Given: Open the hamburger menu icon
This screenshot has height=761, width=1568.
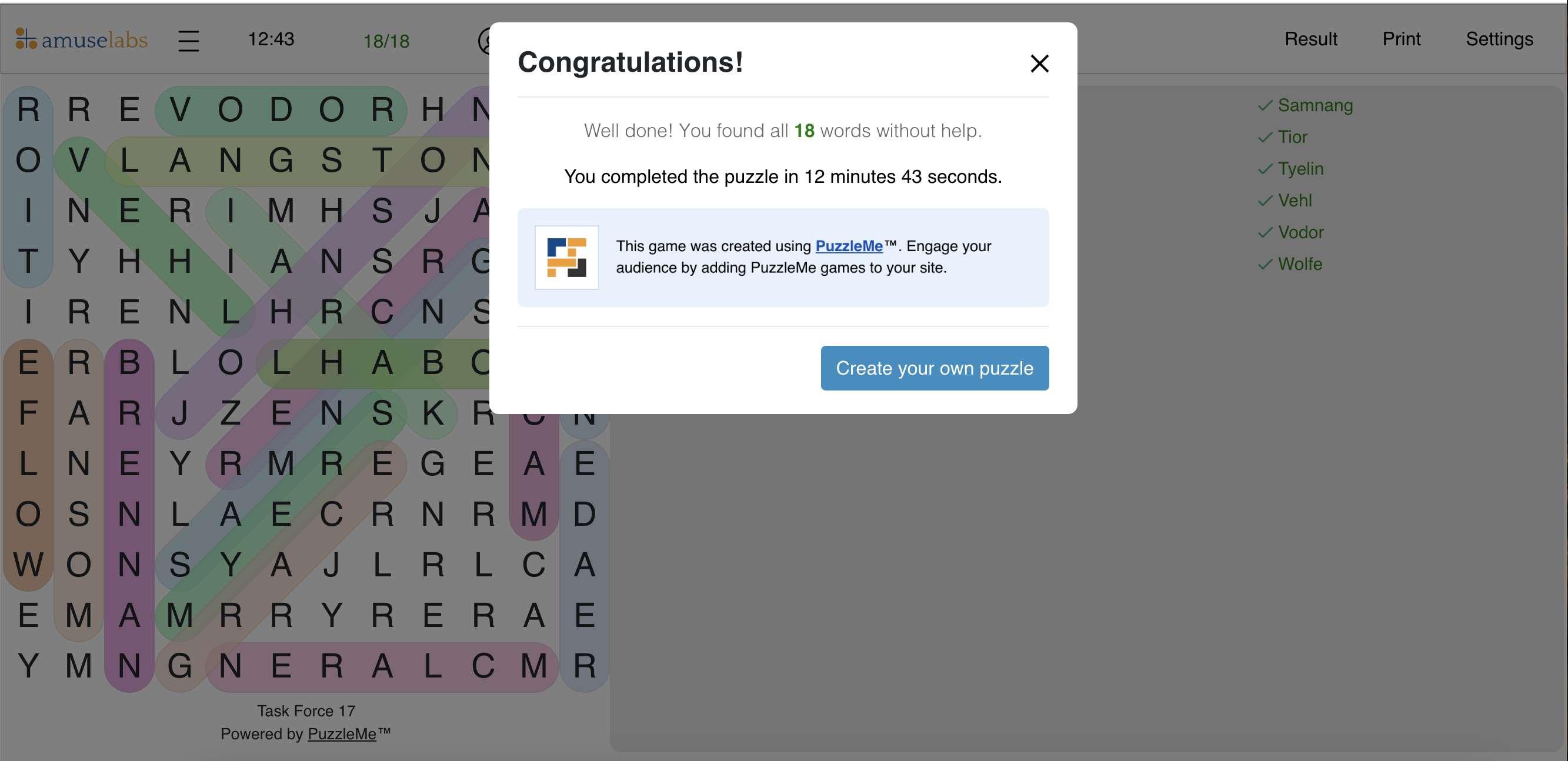Looking at the screenshot, I should coord(188,41).
